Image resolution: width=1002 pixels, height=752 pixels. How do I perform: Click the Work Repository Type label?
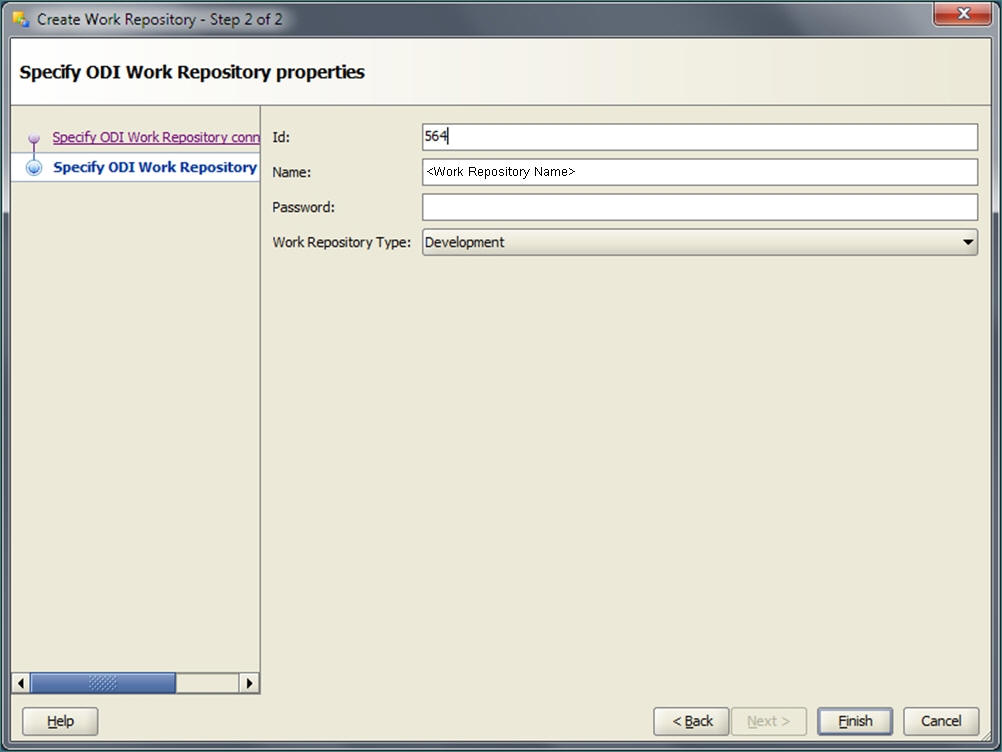[341, 242]
